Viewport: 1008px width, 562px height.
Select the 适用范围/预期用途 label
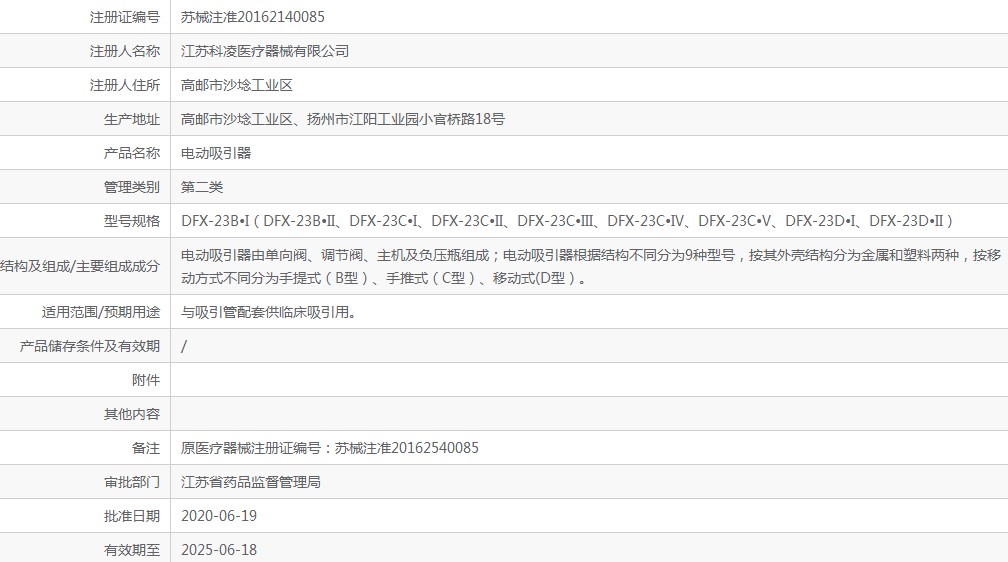(101, 313)
